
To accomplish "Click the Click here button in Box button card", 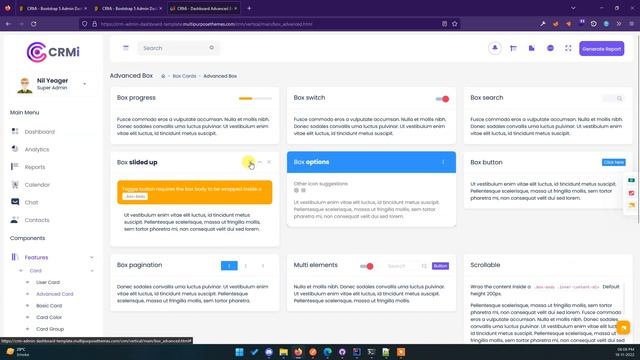I will [613, 162].
